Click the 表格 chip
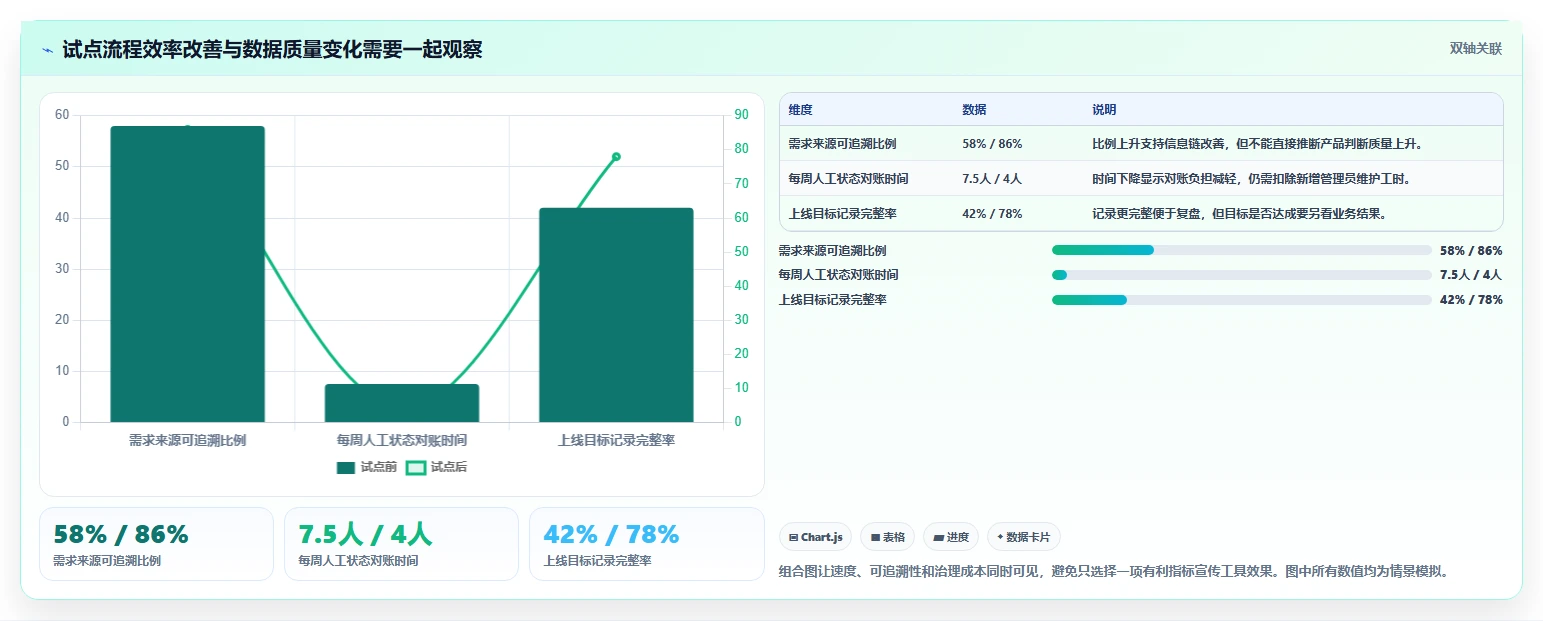 (x=887, y=537)
